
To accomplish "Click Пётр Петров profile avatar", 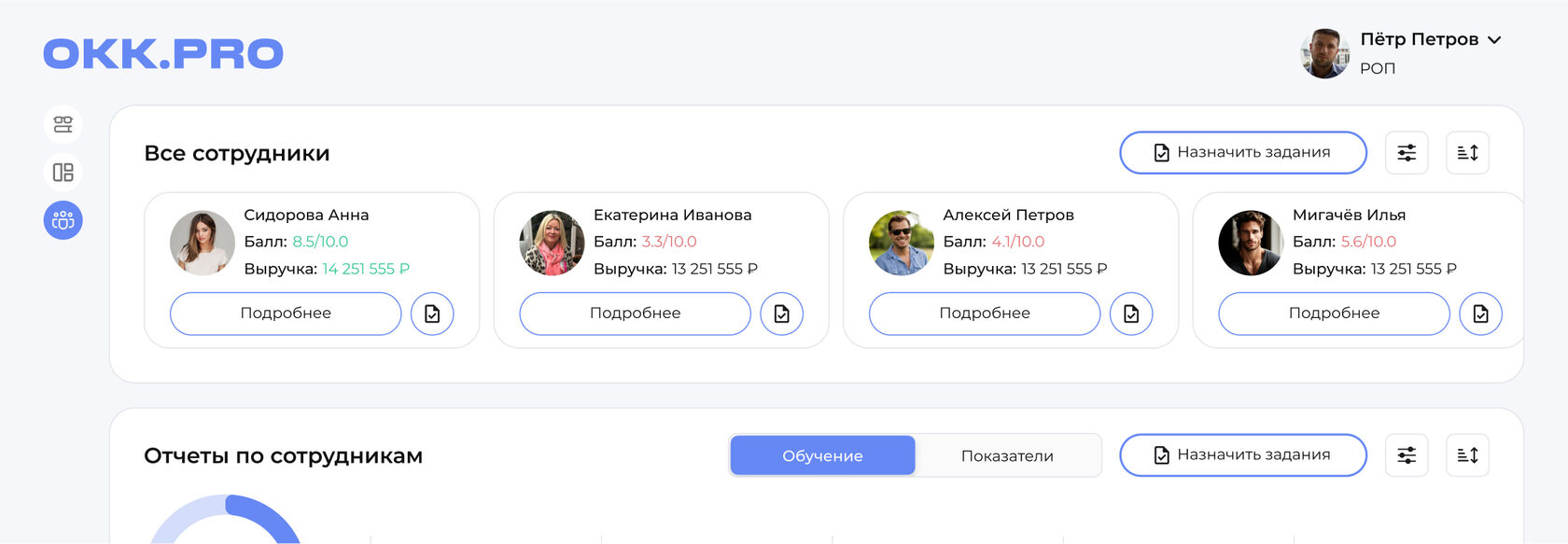I will (1324, 53).
